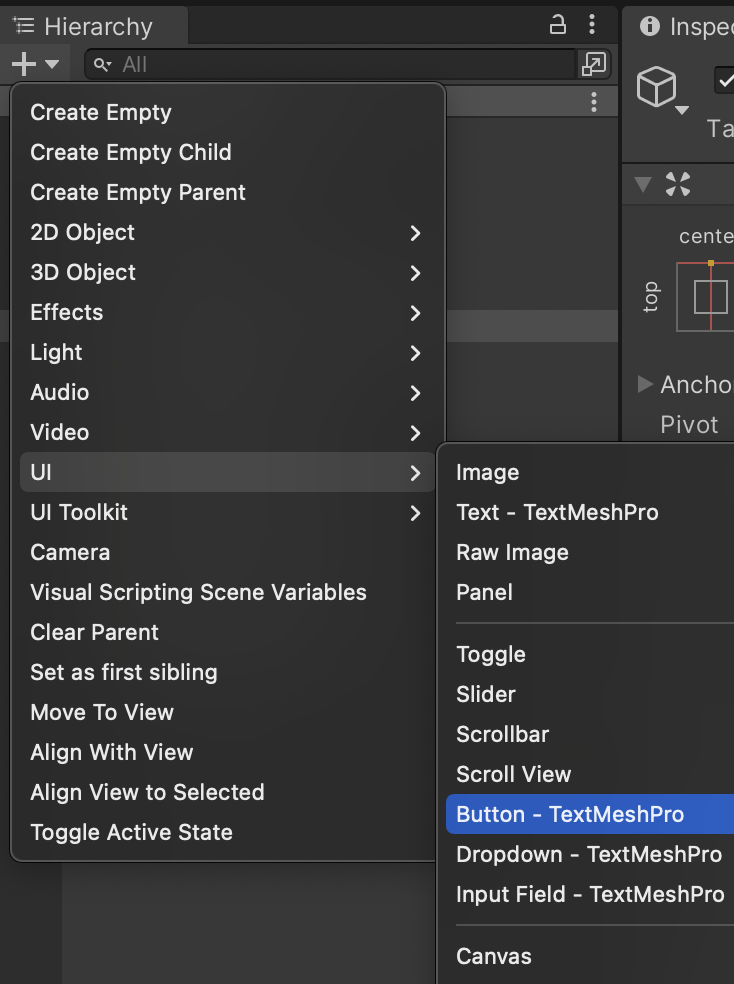Open the anchor presets box

pyautogui.click(x=708, y=296)
